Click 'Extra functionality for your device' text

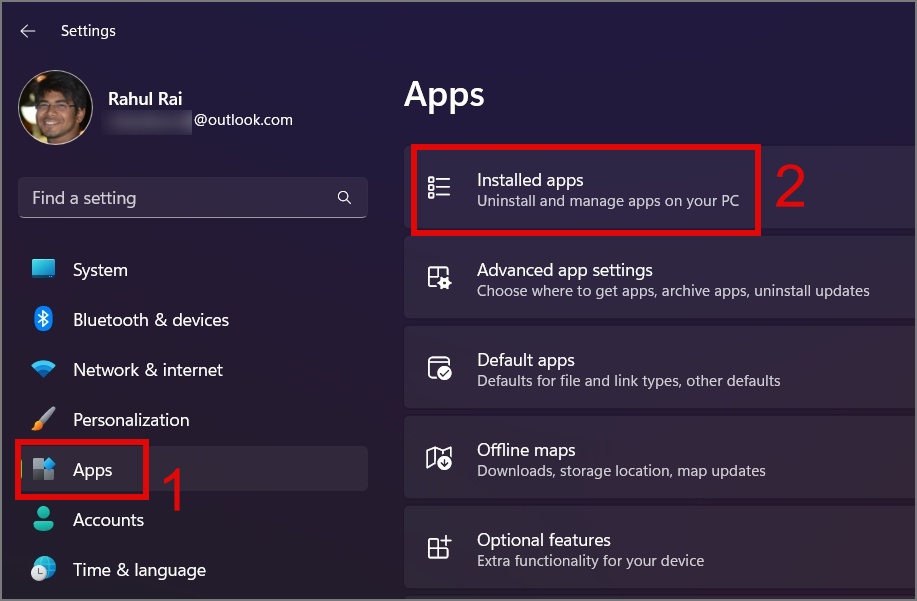[x=591, y=561]
